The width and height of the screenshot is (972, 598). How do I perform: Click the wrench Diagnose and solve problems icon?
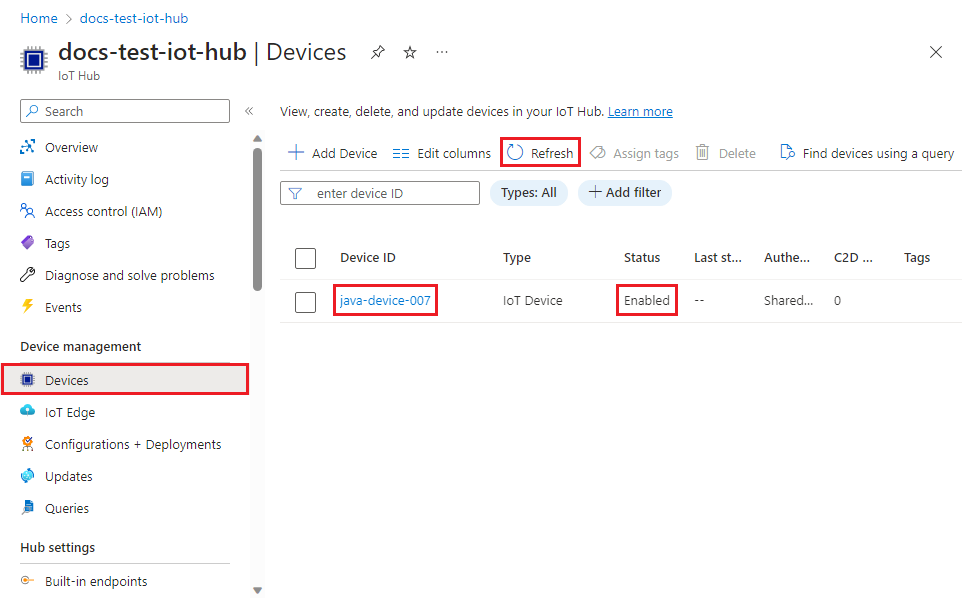tap(27, 275)
